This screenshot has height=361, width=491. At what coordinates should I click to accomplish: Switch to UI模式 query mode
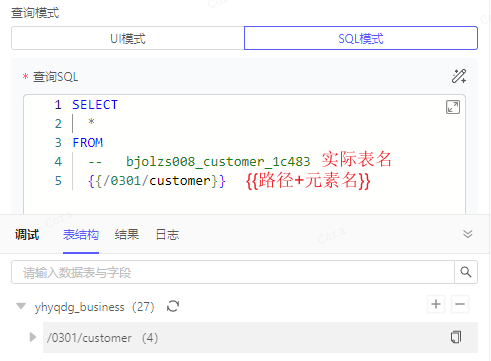pyautogui.click(x=128, y=38)
